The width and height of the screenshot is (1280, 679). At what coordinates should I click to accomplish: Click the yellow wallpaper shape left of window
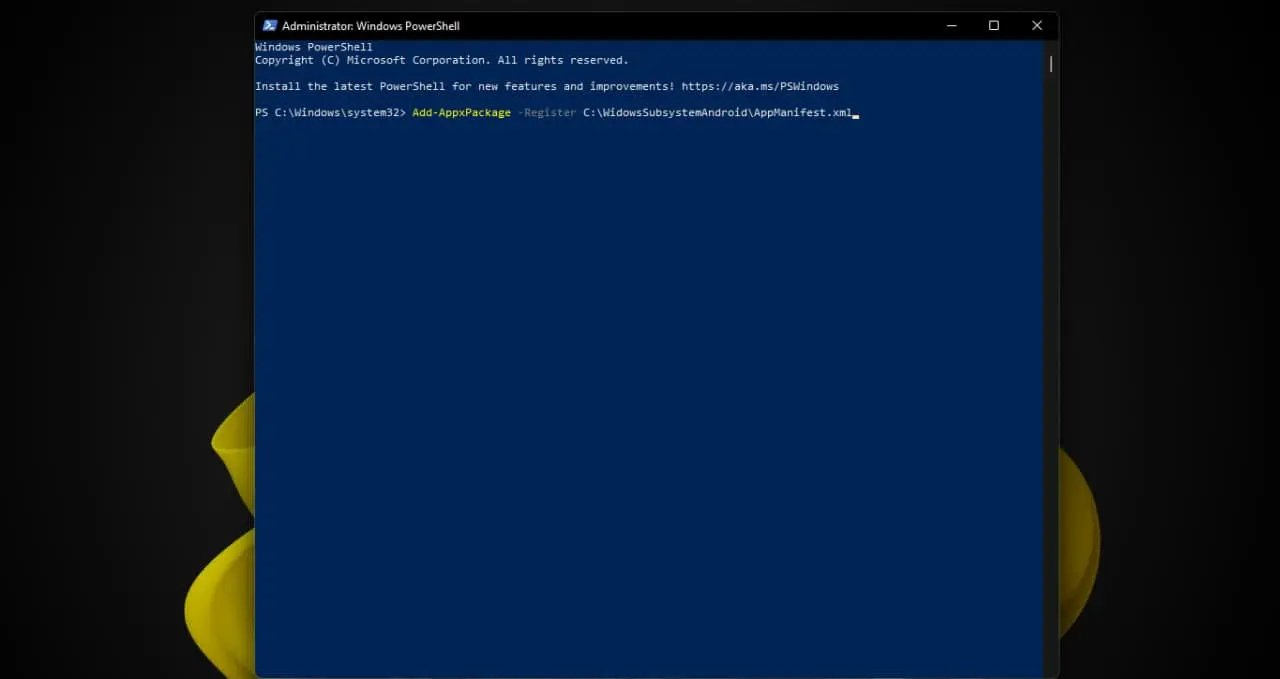(225, 560)
